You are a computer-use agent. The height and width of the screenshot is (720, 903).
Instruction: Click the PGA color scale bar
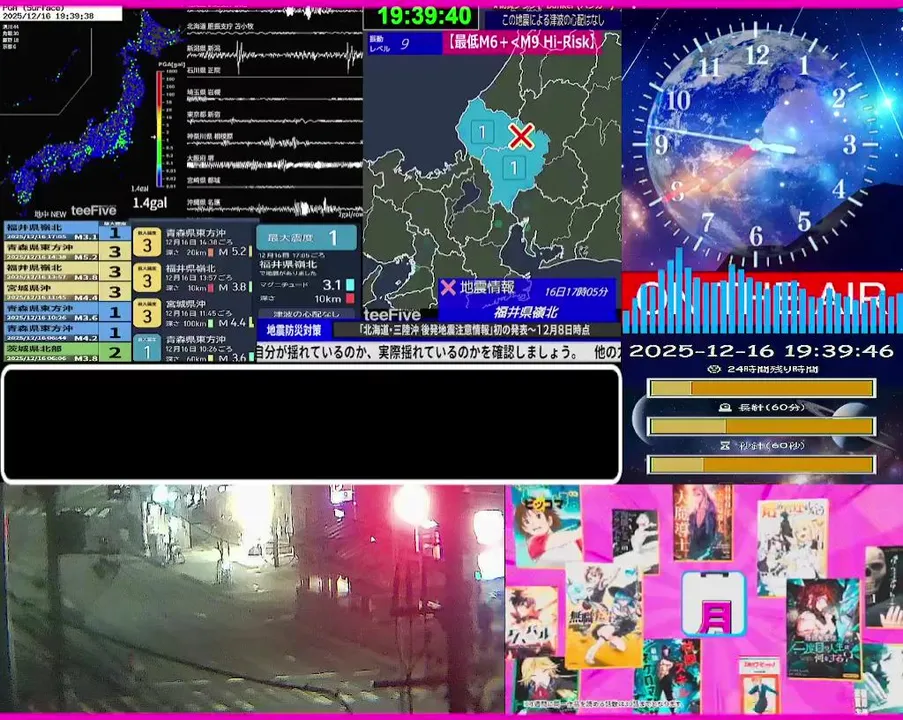pos(160,129)
